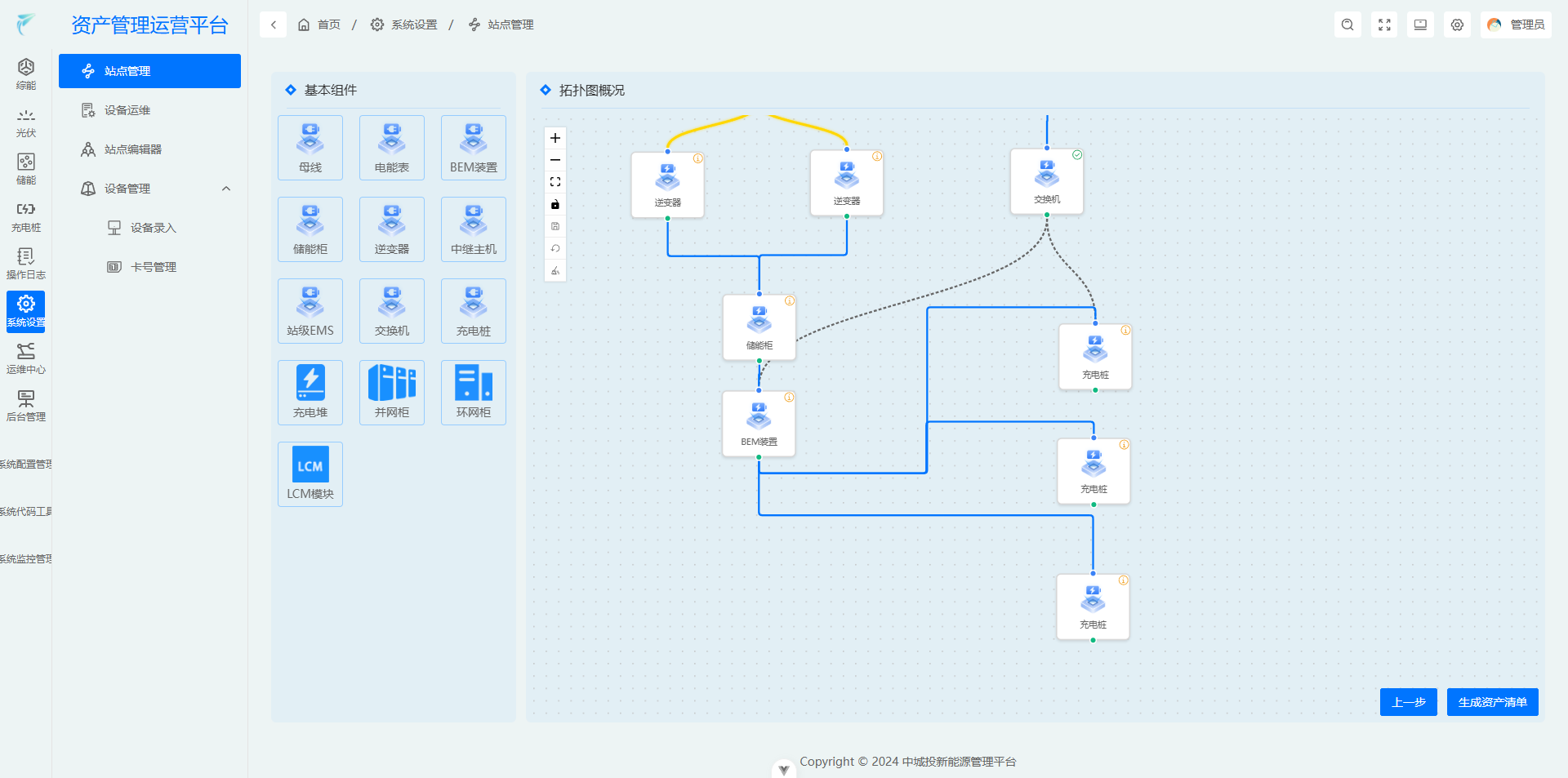
Task: Clear the canvas with the broom icon
Action: point(555,271)
